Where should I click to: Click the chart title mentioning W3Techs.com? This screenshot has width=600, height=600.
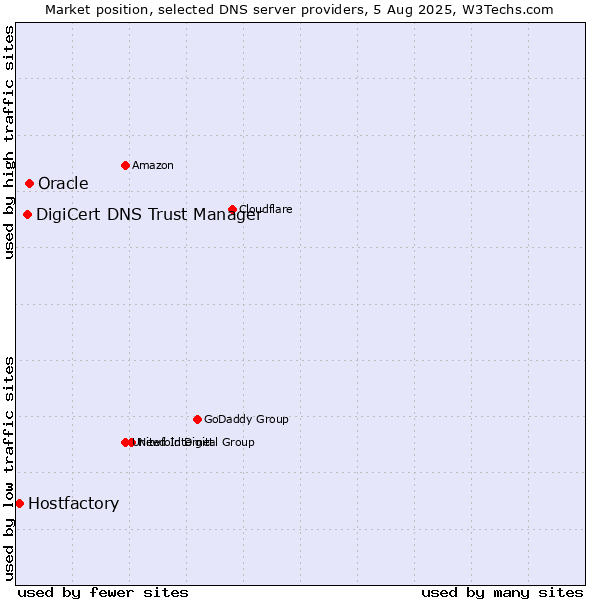[x=299, y=10]
